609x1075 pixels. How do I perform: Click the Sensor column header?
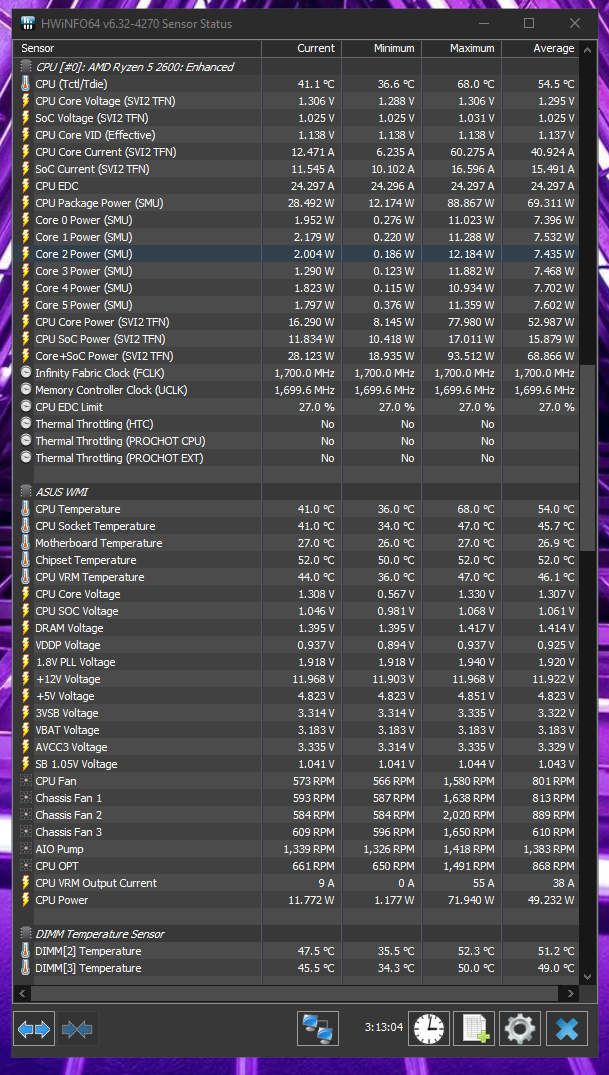pyautogui.click(x=137, y=49)
